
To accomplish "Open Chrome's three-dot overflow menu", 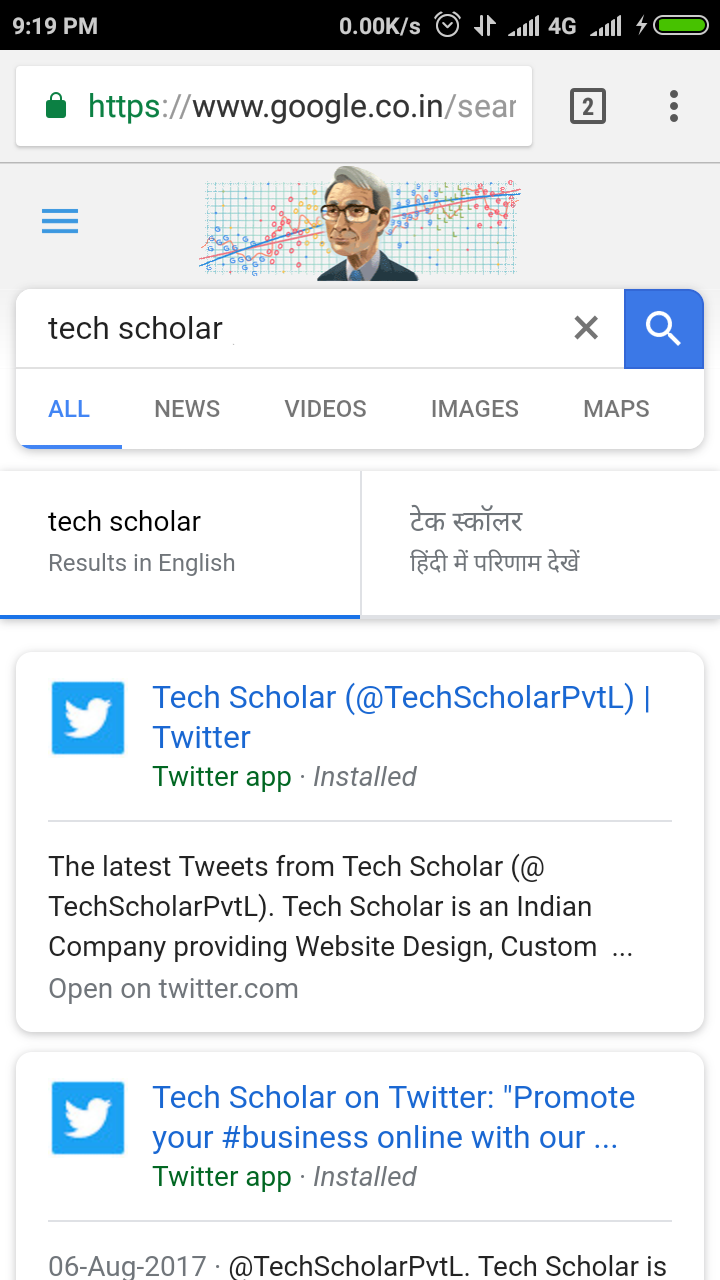I will tap(674, 106).
